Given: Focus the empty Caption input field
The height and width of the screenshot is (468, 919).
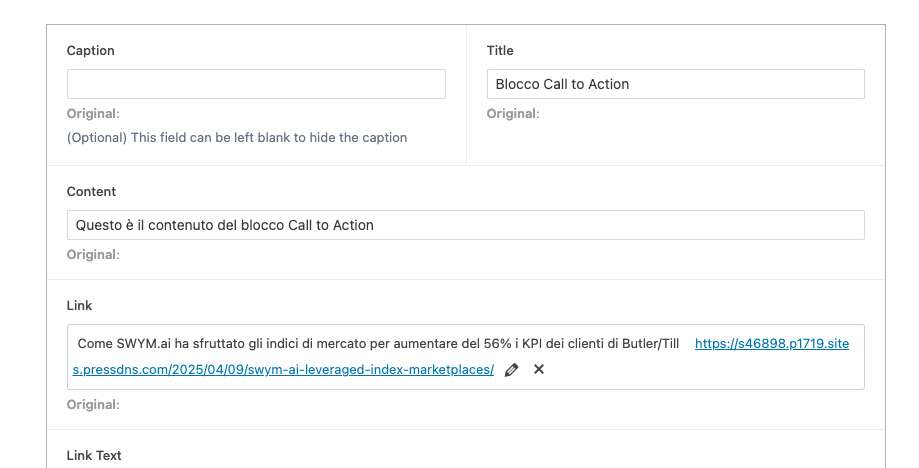Looking at the screenshot, I should 256,84.
